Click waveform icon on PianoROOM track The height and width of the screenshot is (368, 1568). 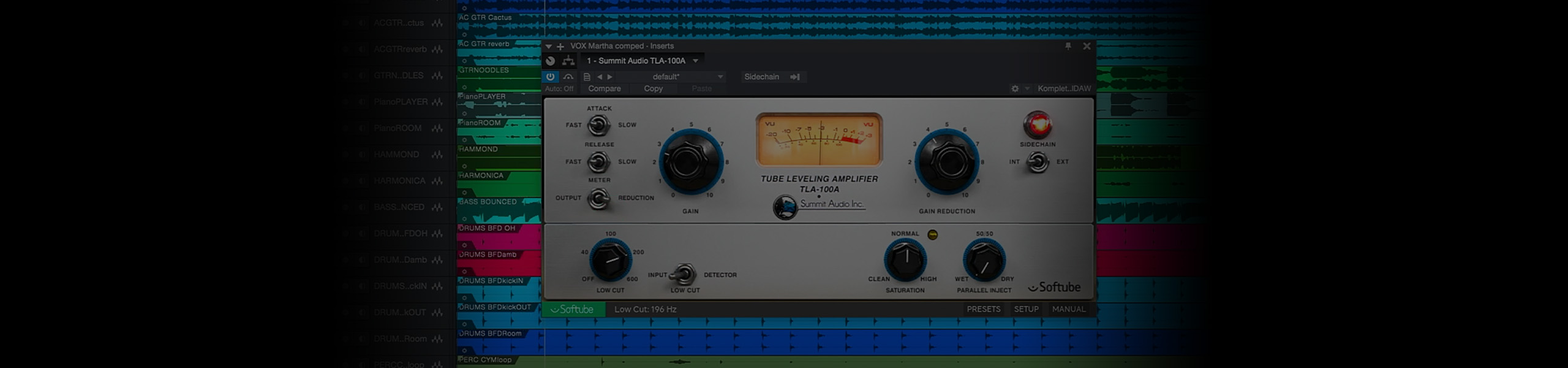[437, 128]
